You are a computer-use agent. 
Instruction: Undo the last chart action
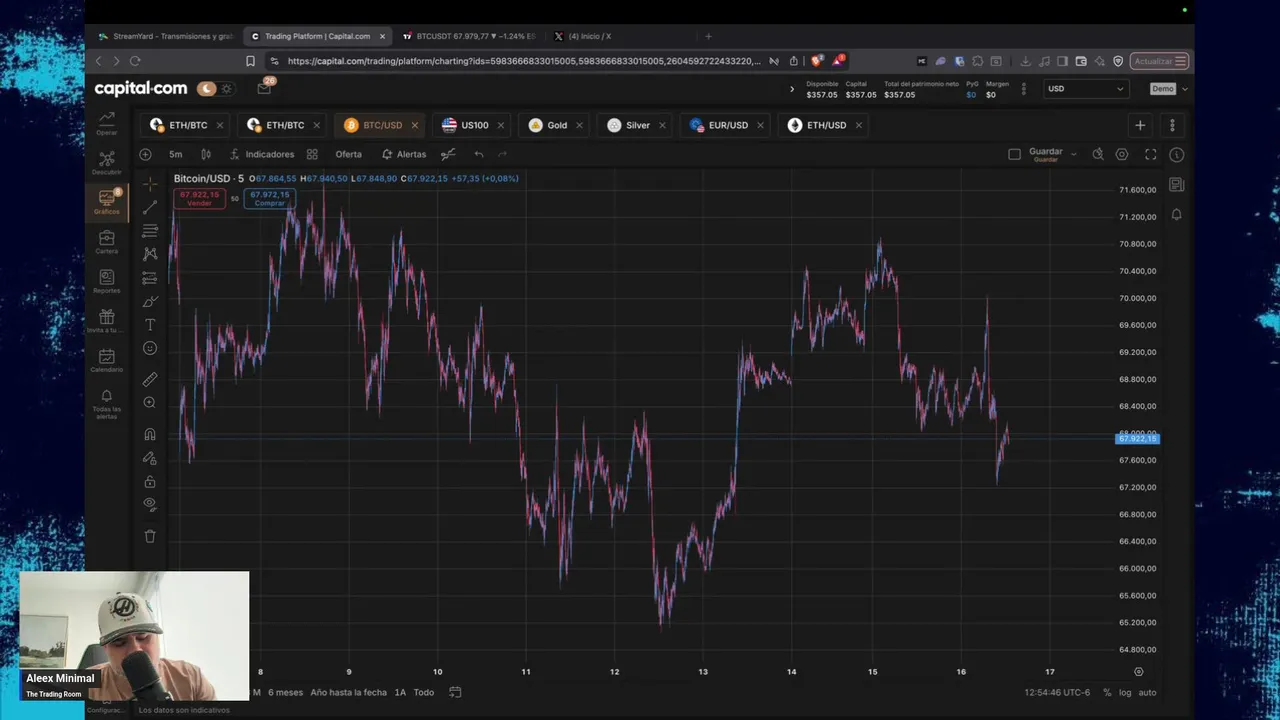coord(479,154)
